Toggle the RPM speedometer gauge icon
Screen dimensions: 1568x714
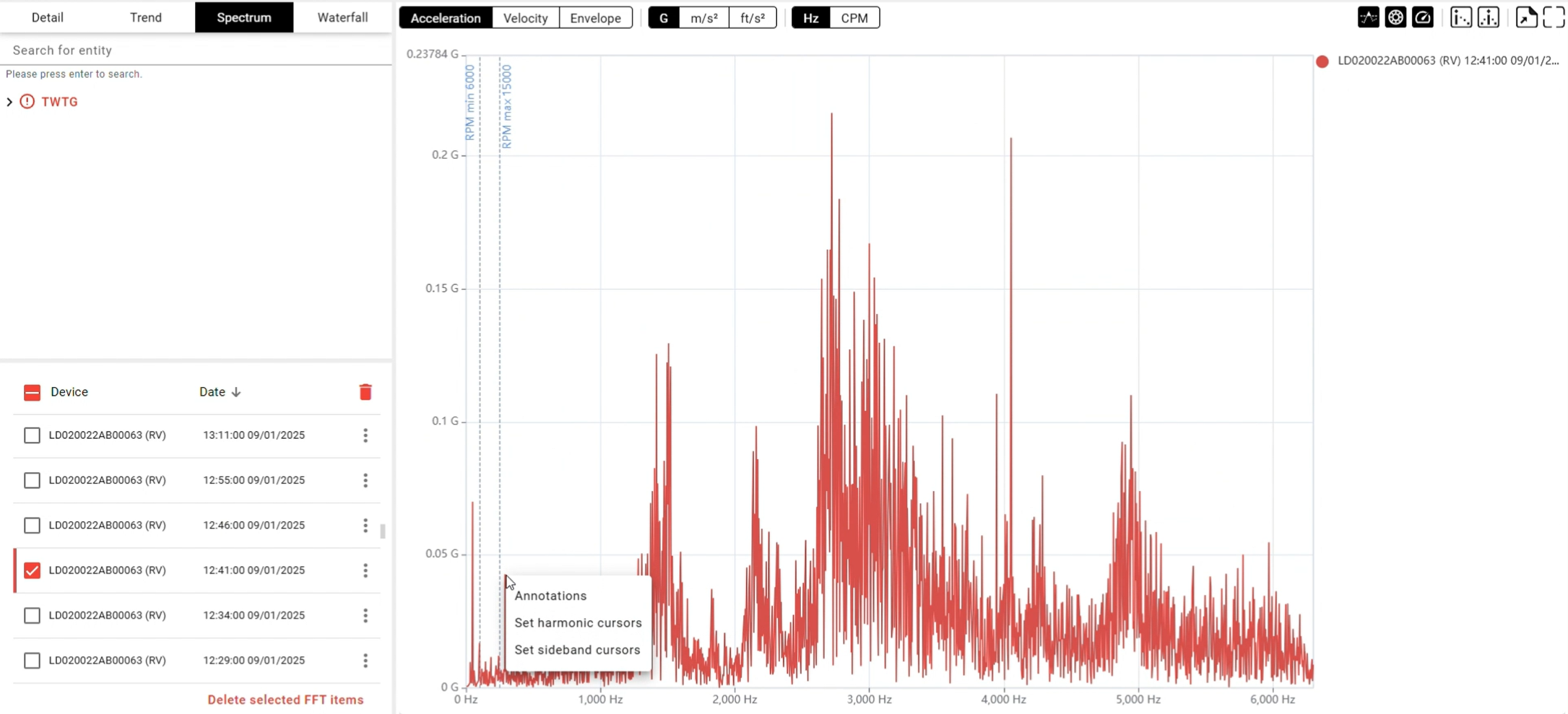[1423, 17]
